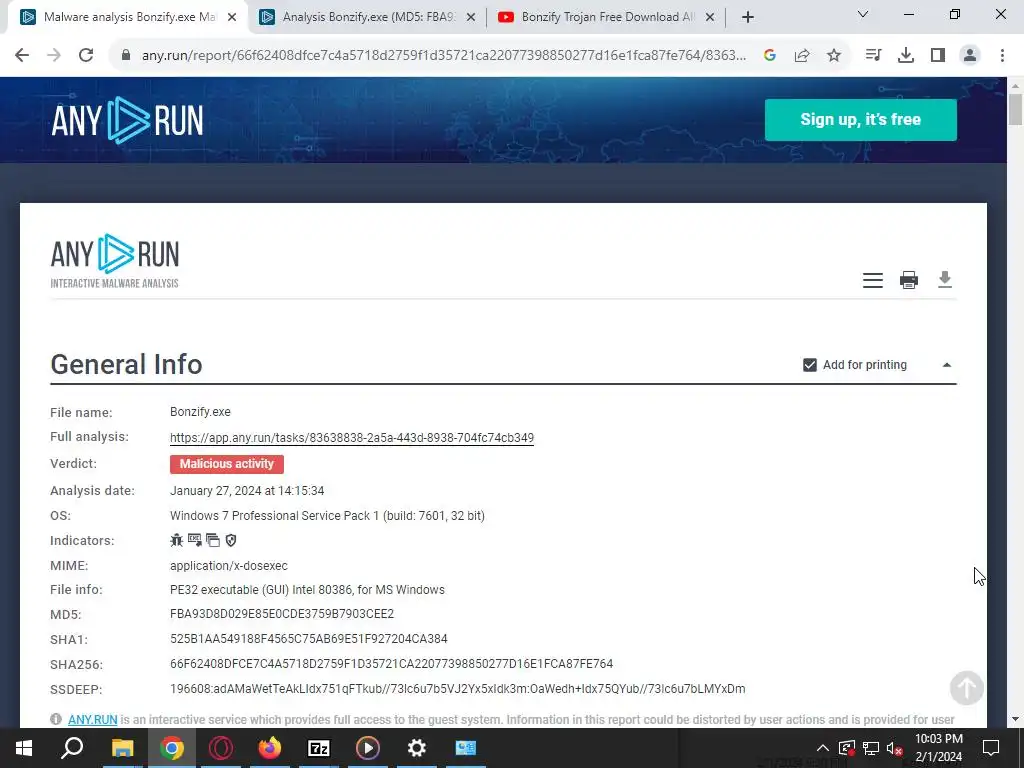Open the full analysis app.any.run link
Viewport: 1024px width, 768px height.
(x=352, y=438)
